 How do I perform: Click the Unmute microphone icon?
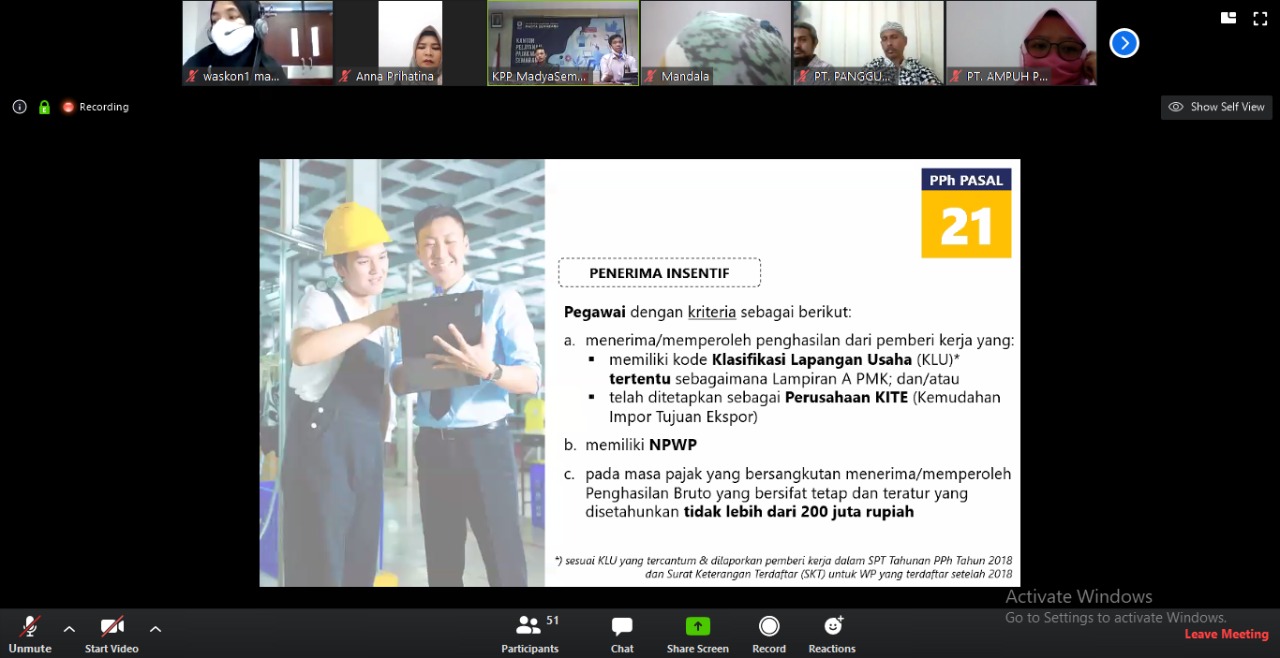pyautogui.click(x=30, y=627)
